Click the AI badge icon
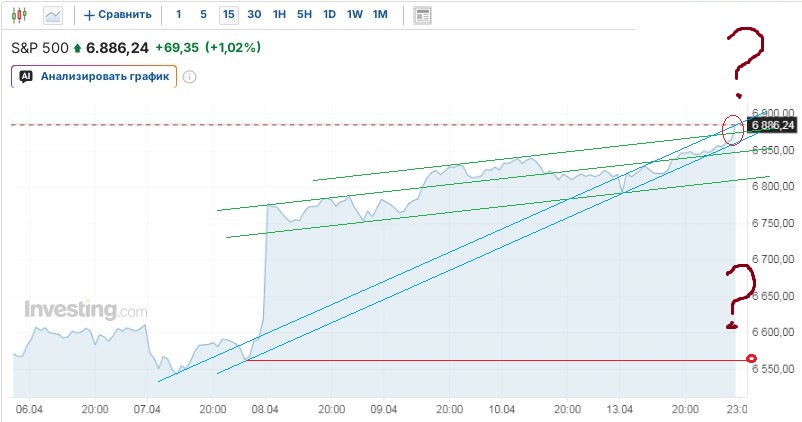The width and height of the screenshot is (802, 422). click(26, 76)
